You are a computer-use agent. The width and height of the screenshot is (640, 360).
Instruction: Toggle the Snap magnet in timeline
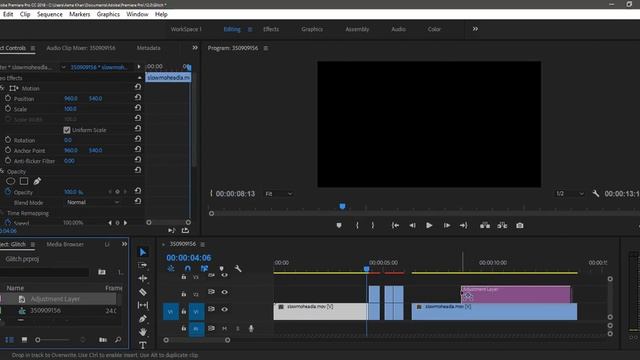click(187, 269)
